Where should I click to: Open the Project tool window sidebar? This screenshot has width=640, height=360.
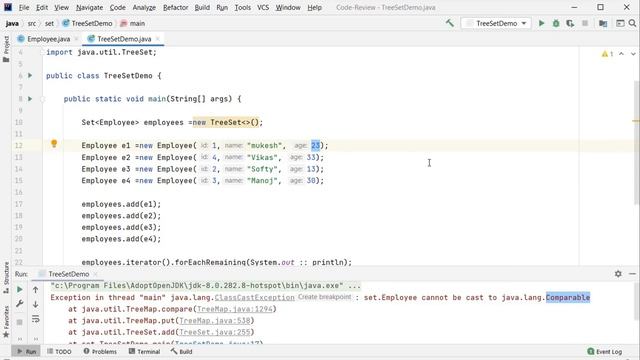coord(6,49)
